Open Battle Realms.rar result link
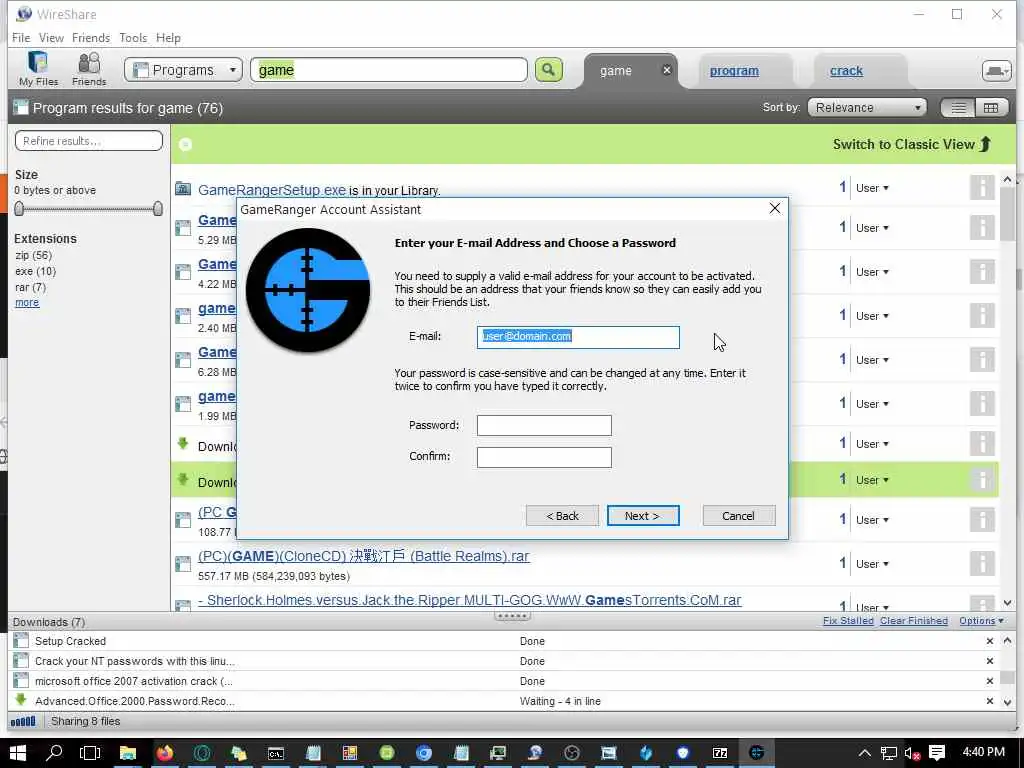 pos(363,556)
